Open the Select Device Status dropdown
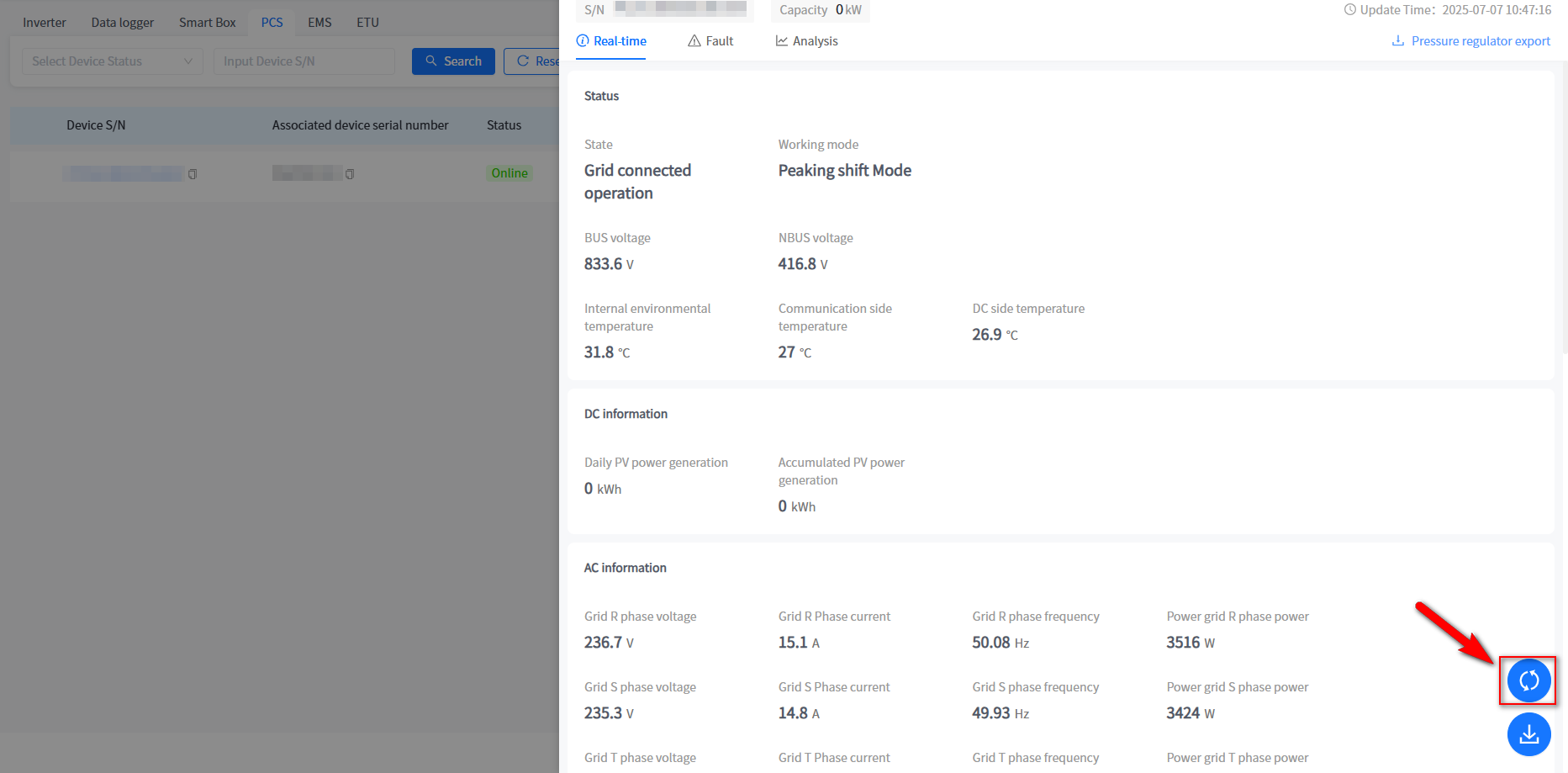 click(x=112, y=61)
